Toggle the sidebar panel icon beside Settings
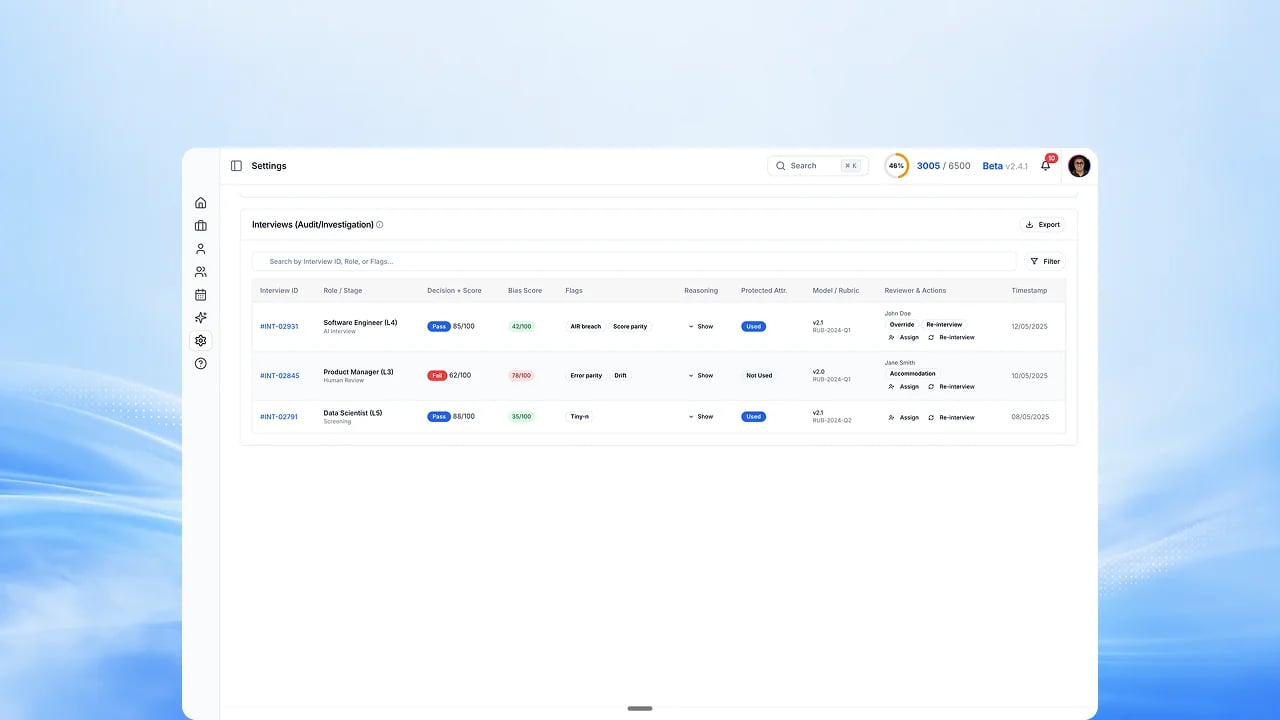The width and height of the screenshot is (1280, 720). (x=236, y=166)
